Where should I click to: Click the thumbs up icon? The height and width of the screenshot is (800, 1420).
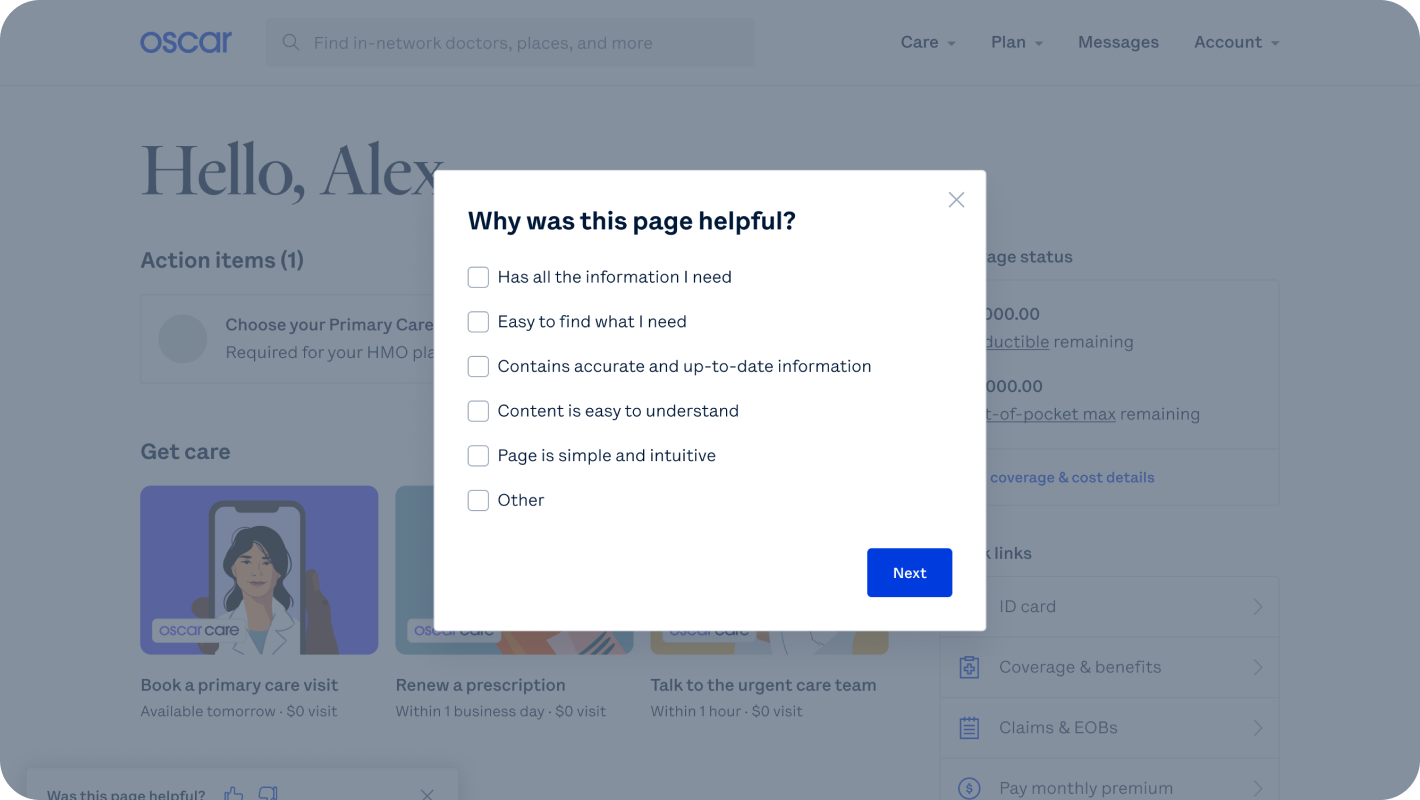(x=234, y=794)
